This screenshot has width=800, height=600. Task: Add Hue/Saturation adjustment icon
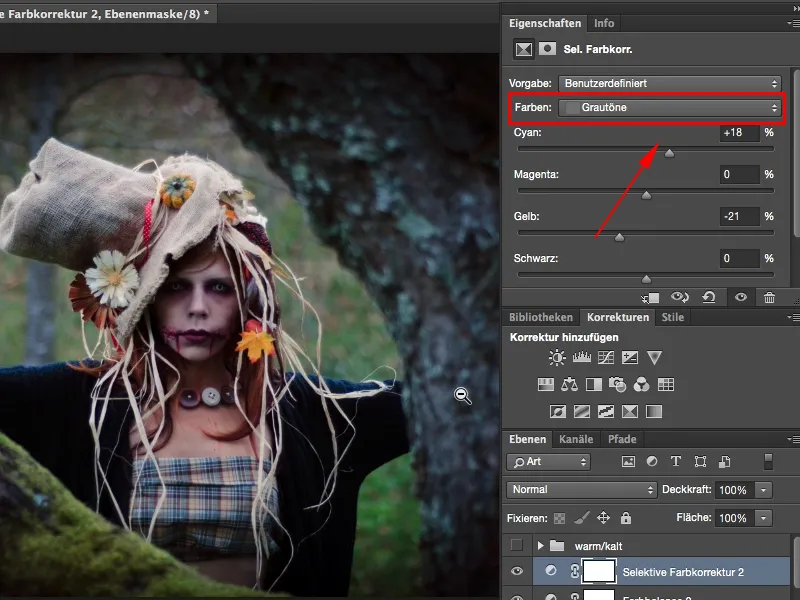tap(546, 385)
